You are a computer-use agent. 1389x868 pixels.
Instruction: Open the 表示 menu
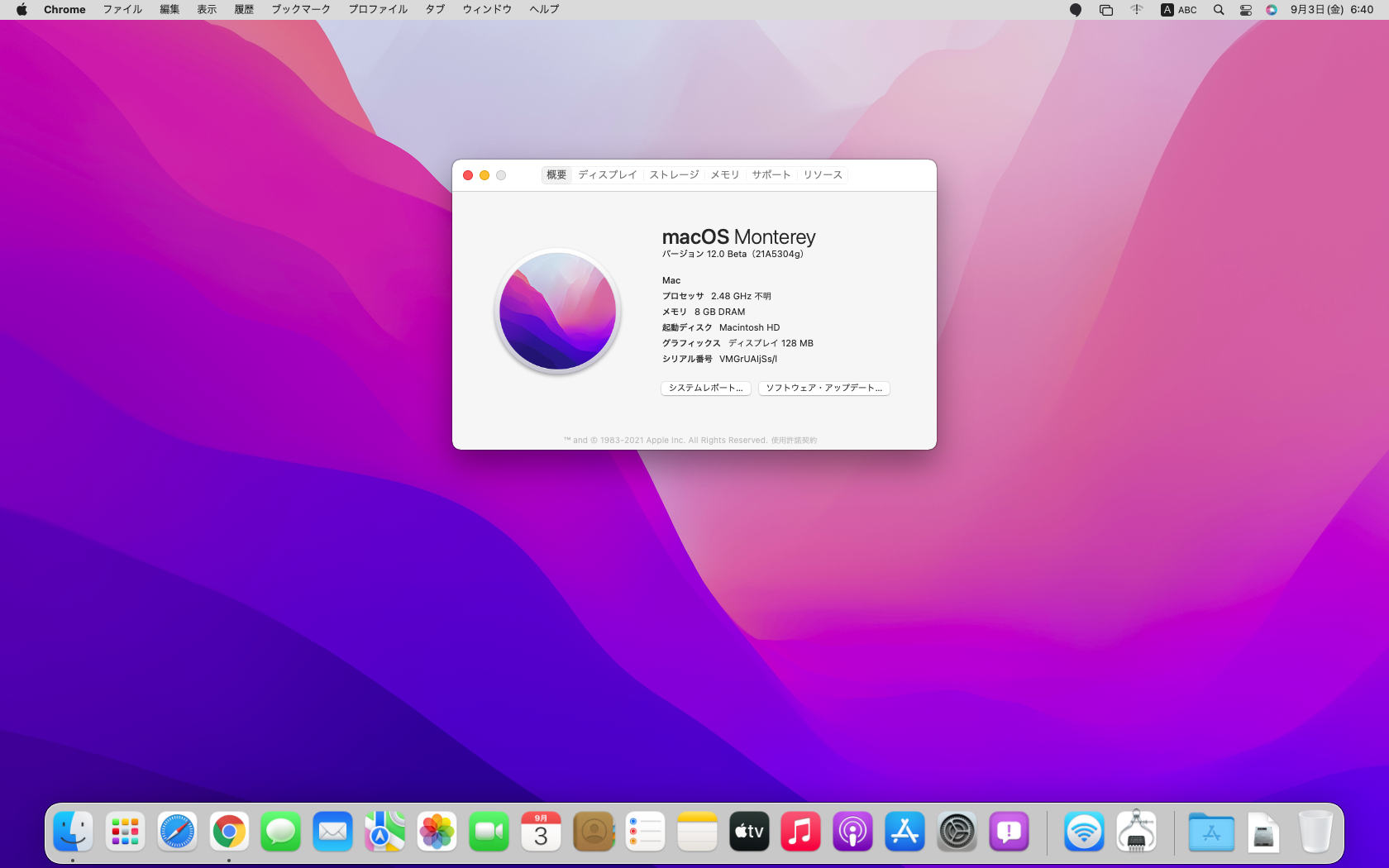point(207,10)
